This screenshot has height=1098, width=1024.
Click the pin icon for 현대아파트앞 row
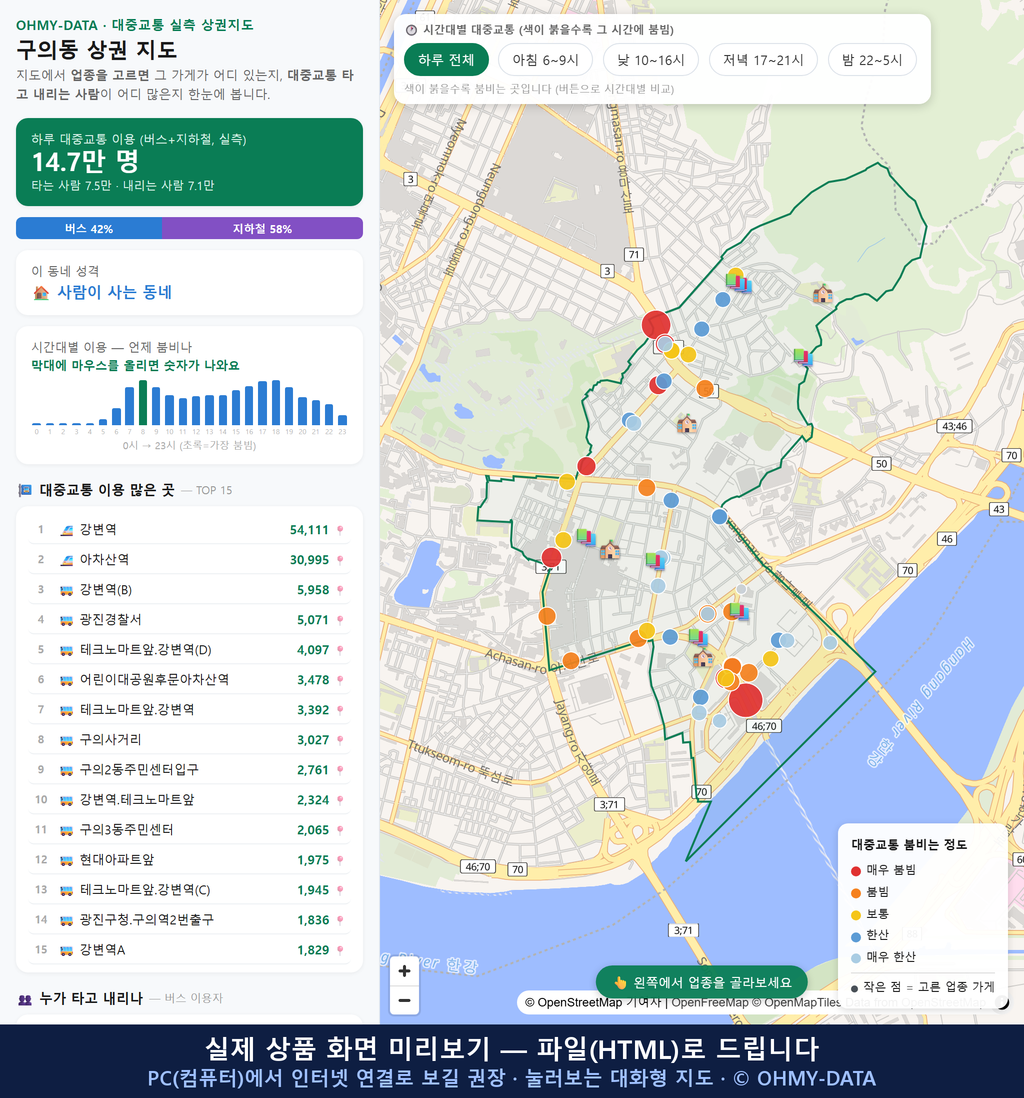point(340,860)
